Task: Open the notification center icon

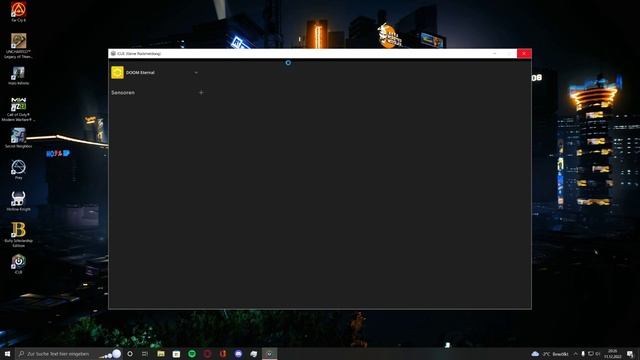Action: [x=630, y=353]
